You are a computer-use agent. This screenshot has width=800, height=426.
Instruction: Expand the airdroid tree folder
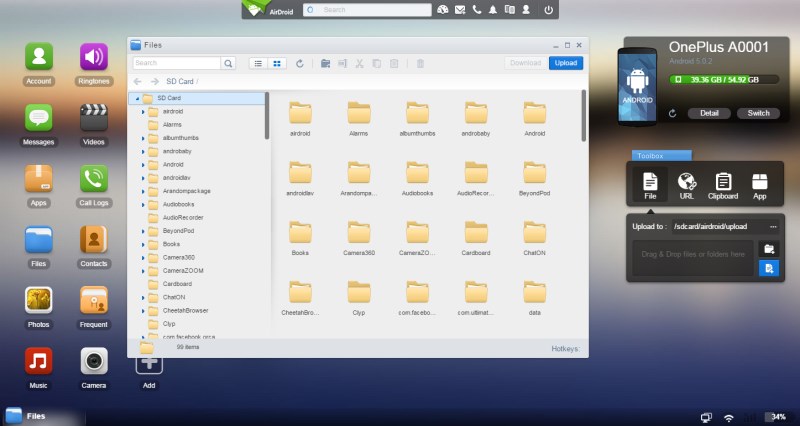[x=143, y=111]
